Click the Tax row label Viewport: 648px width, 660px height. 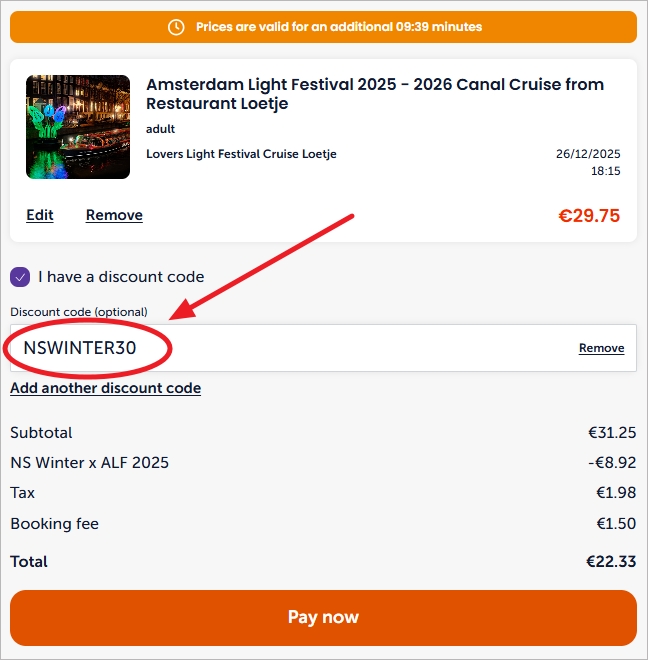[22, 493]
